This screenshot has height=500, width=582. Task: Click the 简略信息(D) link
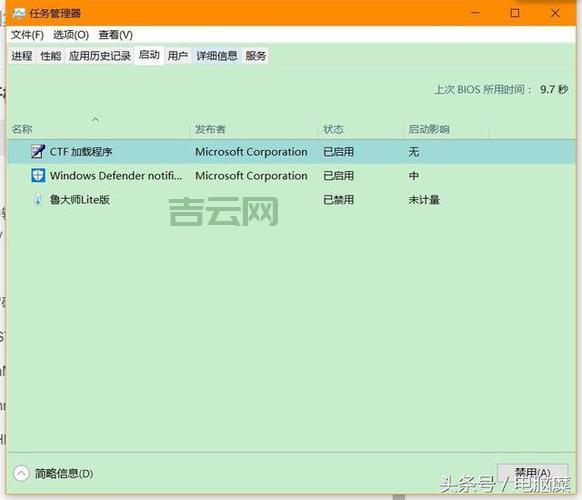[64, 474]
